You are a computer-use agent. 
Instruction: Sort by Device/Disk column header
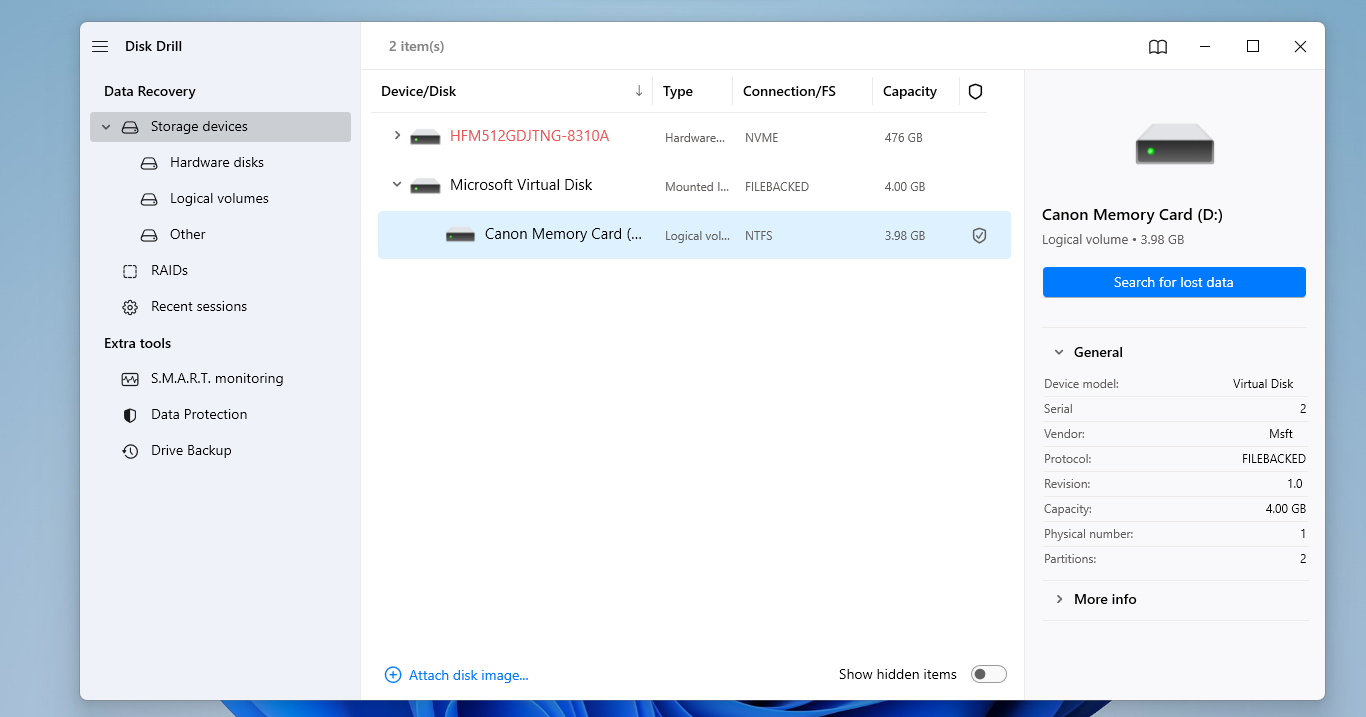418,91
